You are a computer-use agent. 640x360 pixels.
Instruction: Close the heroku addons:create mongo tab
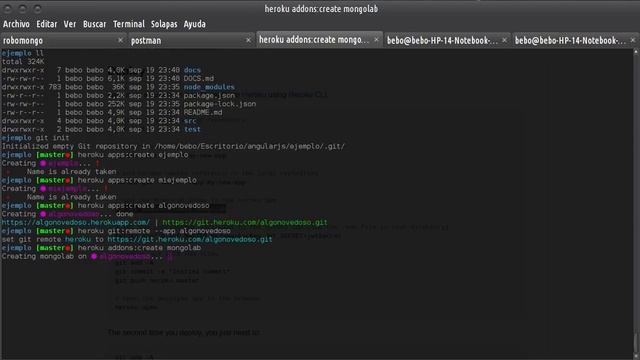point(376,40)
